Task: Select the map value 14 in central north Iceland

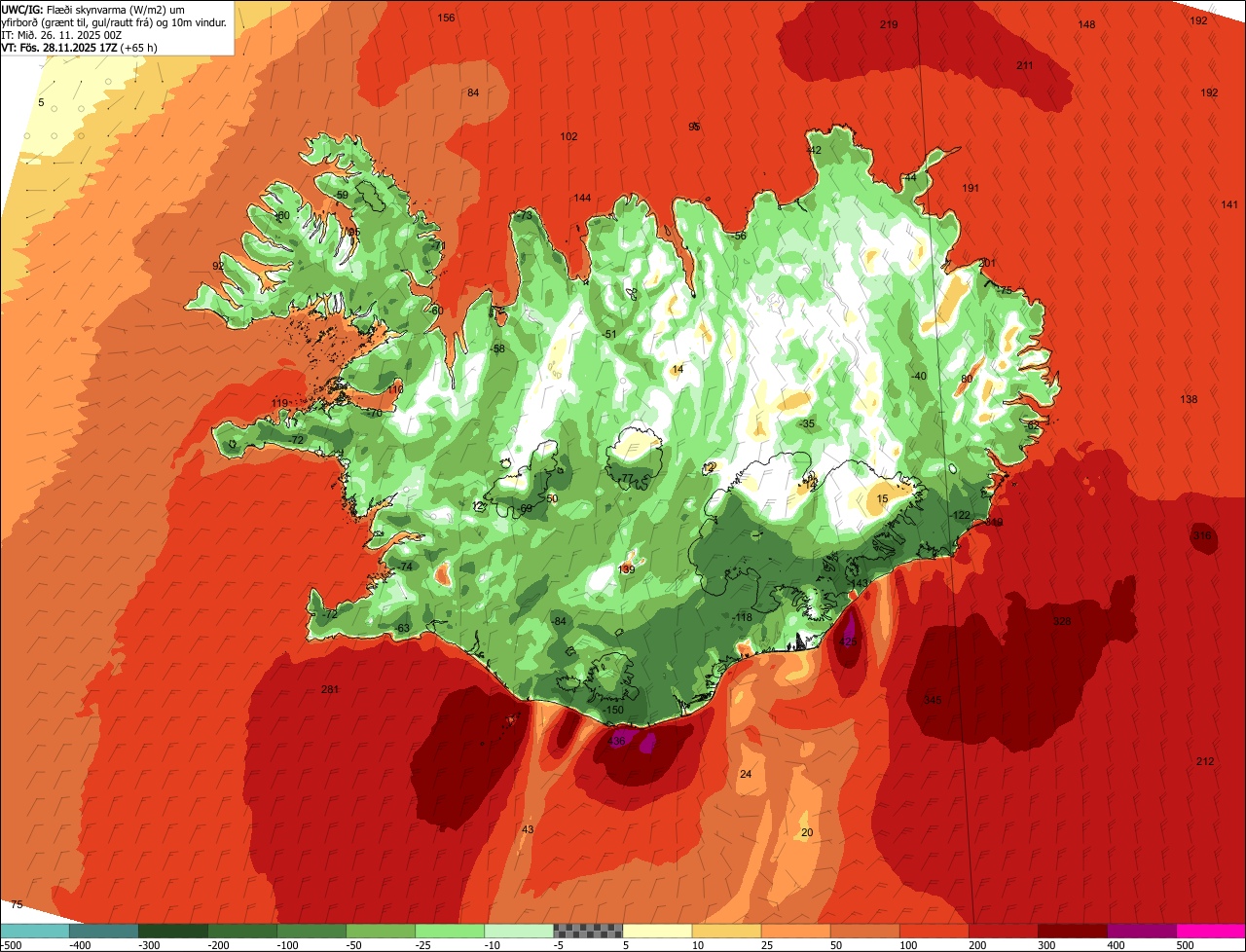Action: (678, 370)
